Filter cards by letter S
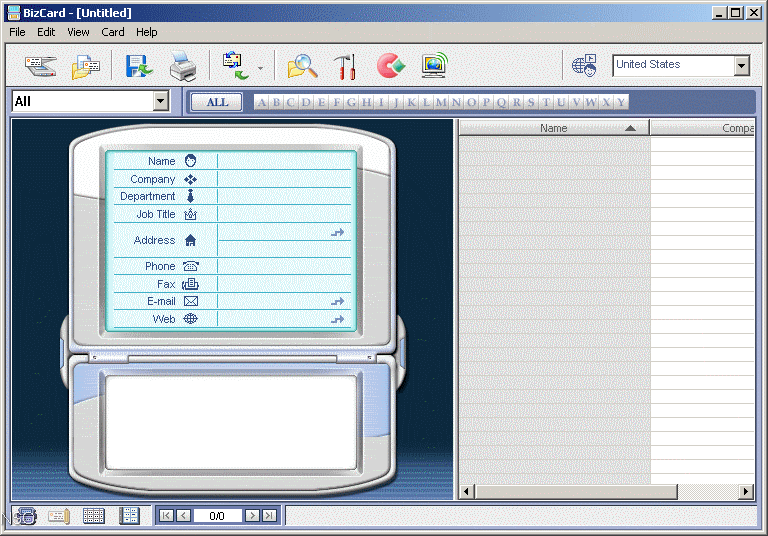Viewport: 768px width, 536px height. [531, 102]
